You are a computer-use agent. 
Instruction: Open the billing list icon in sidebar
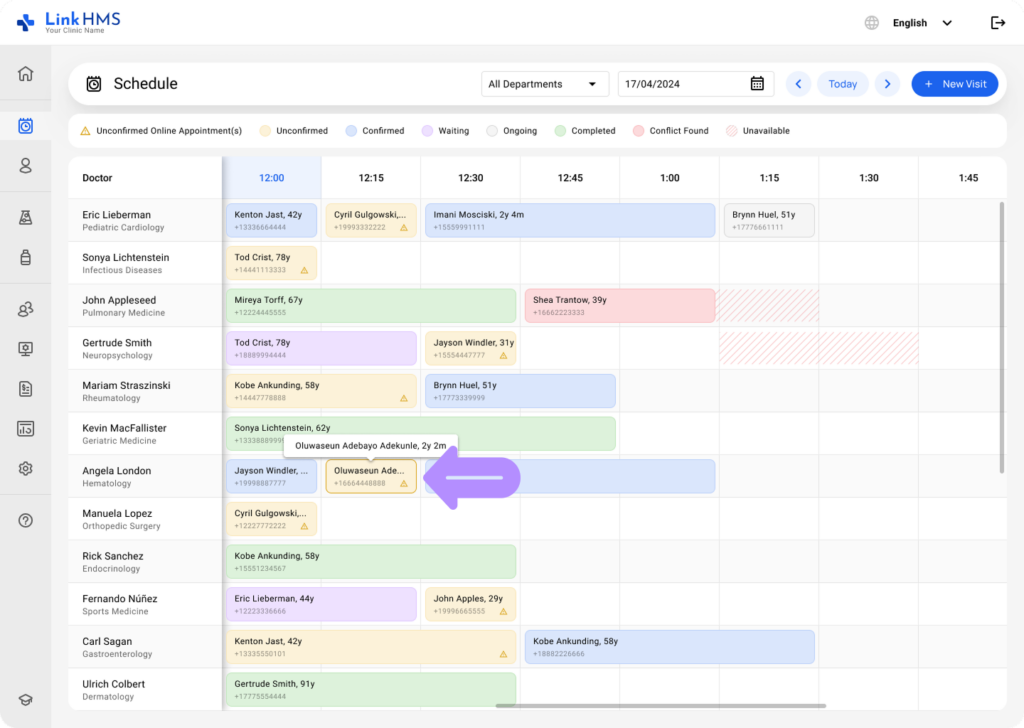tap(25, 388)
